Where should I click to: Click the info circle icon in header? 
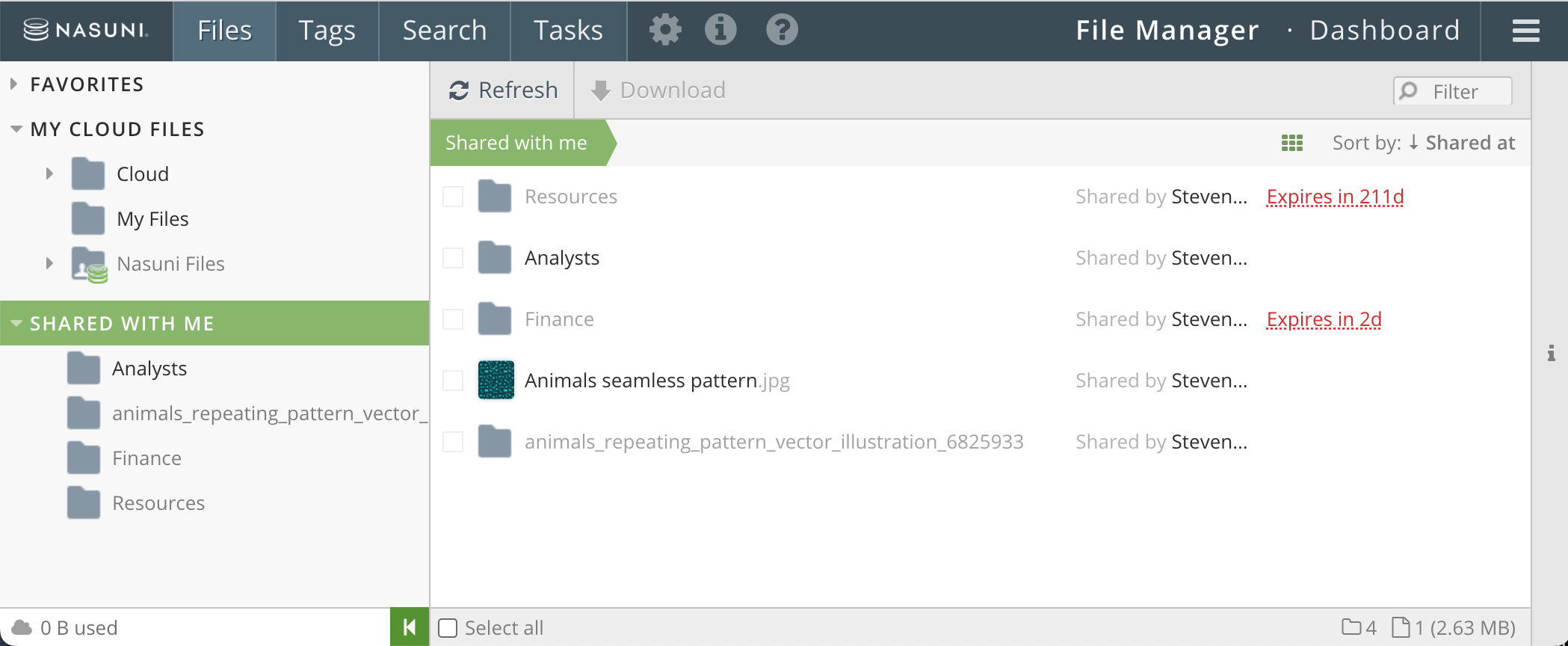click(720, 31)
